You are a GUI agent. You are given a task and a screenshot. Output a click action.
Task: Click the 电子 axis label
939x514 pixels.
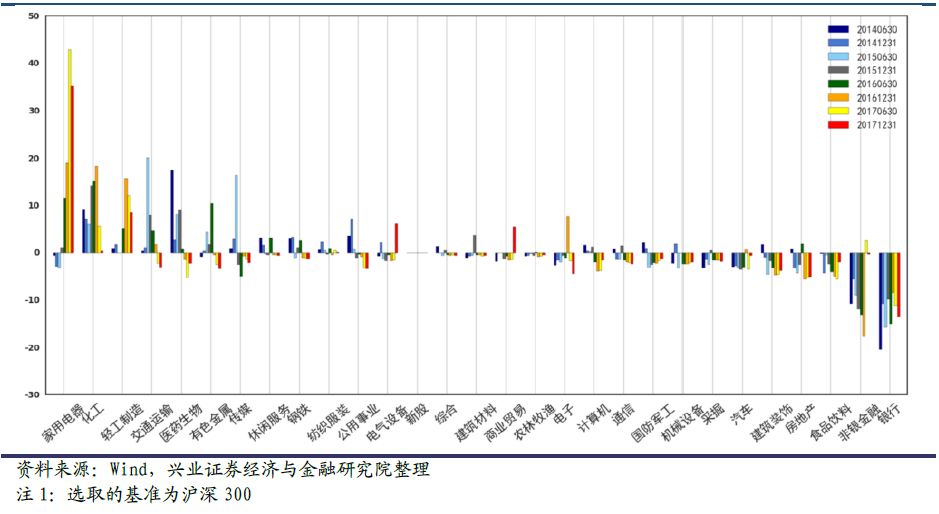[x=565, y=413]
